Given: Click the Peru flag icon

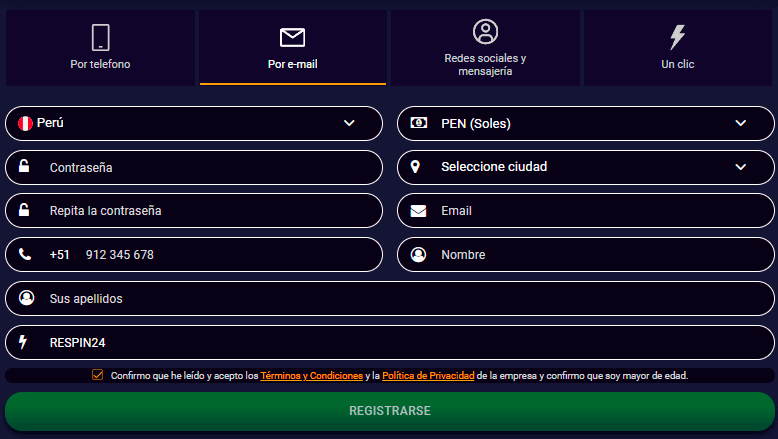Looking at the screenshot, I should coord(25,124).
